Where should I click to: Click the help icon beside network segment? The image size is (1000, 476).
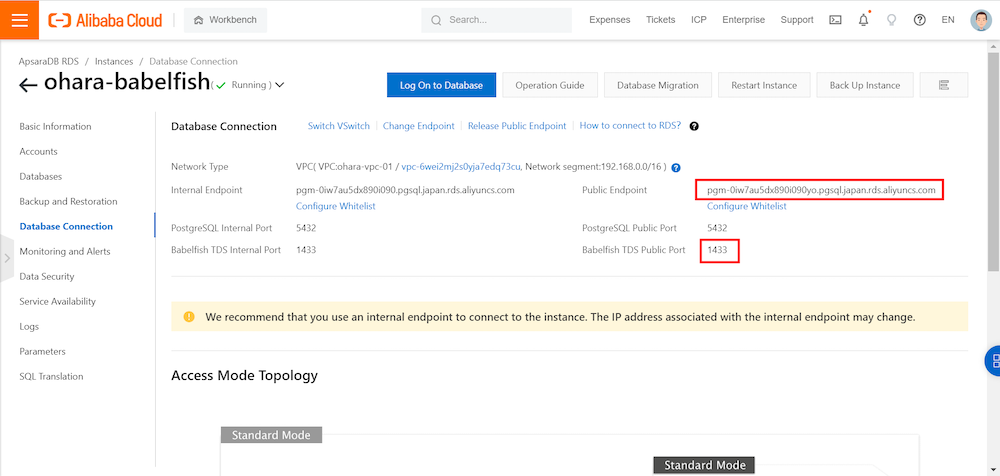click(x=676, y=167)
